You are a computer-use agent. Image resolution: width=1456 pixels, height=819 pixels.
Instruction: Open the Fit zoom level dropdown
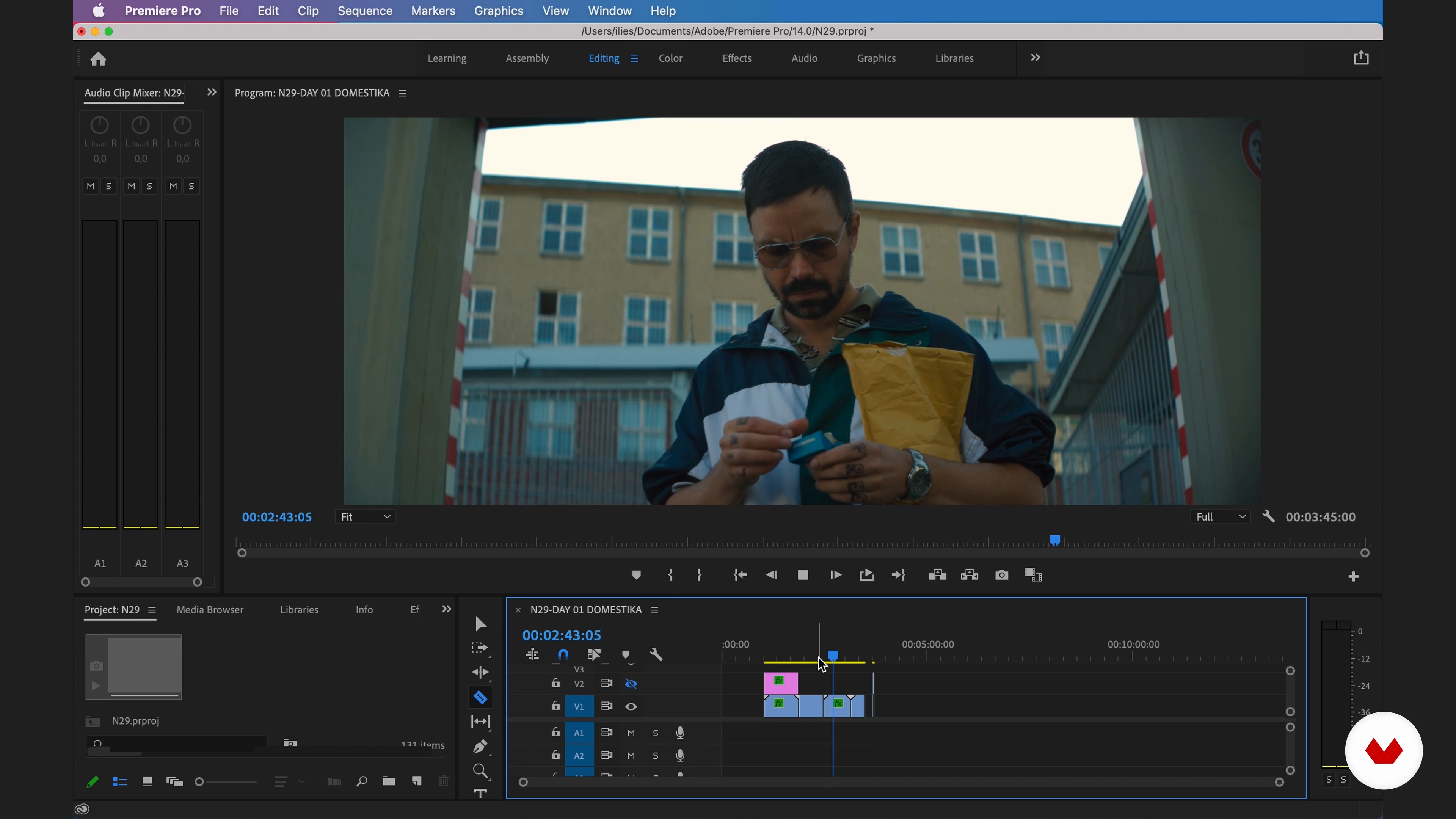[365, 516]
